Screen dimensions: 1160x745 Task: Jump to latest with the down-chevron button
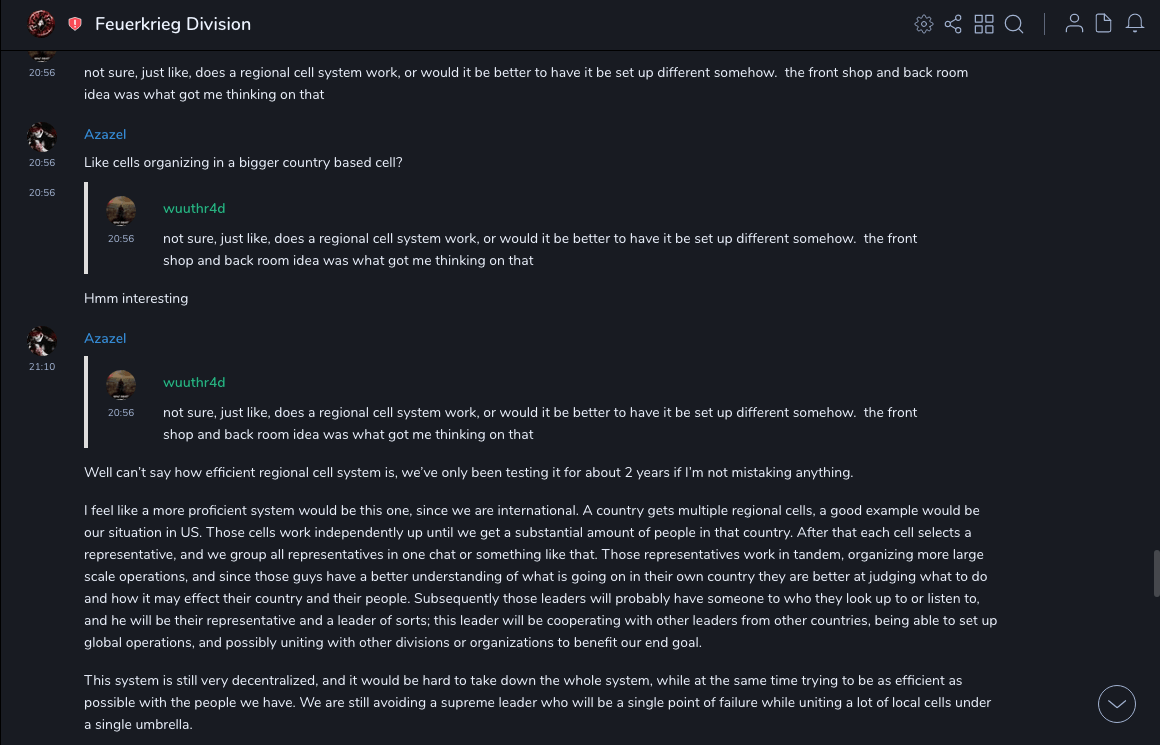point(1116,704)
